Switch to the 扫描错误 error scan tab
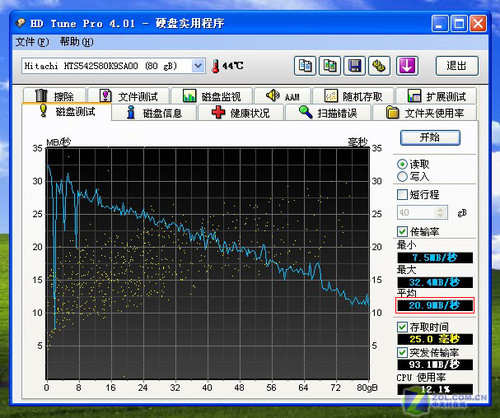Image resolution: width=500 pixels, height=418 pixels. (328, 113)
